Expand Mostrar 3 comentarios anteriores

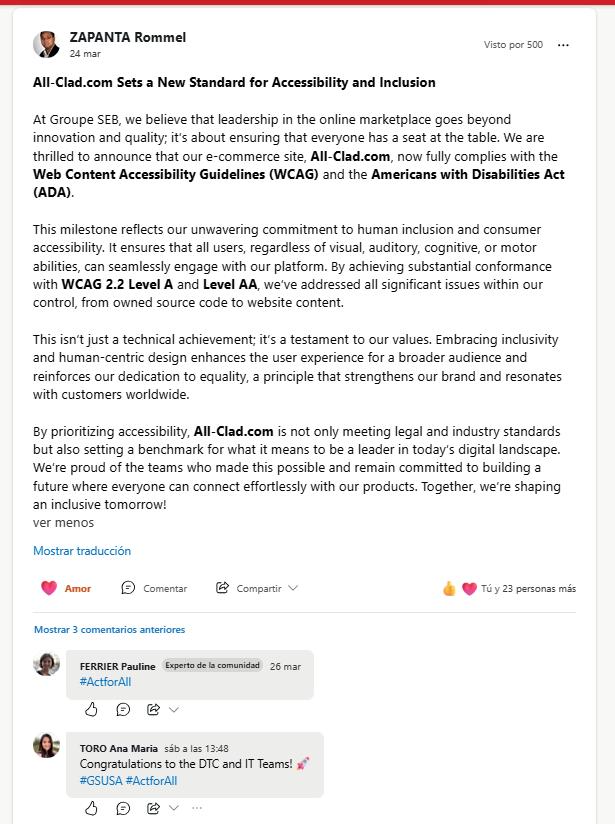pyautogui.click(x=109, y=630)
